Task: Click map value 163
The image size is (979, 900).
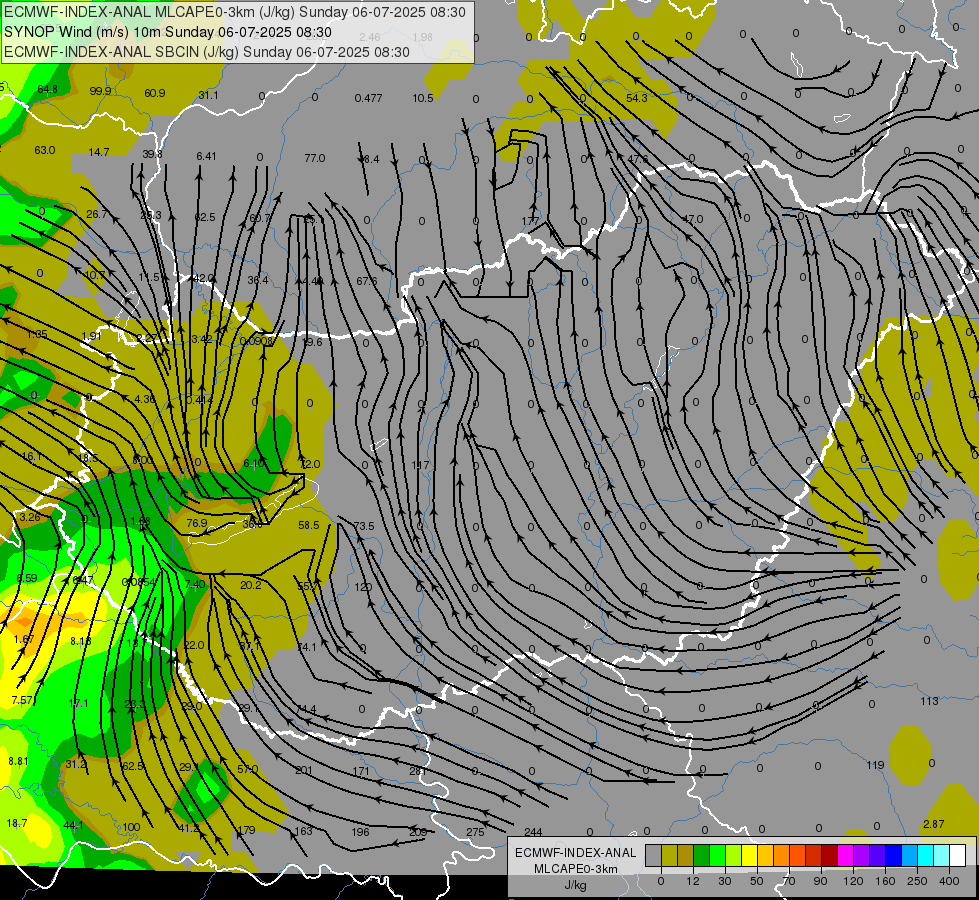Action: point(303,831)
